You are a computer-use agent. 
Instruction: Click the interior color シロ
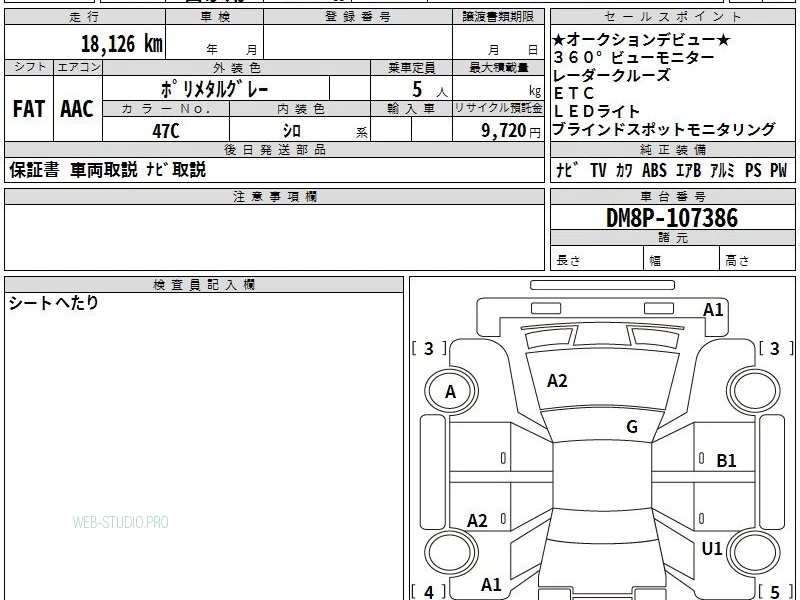coord(292,131)
